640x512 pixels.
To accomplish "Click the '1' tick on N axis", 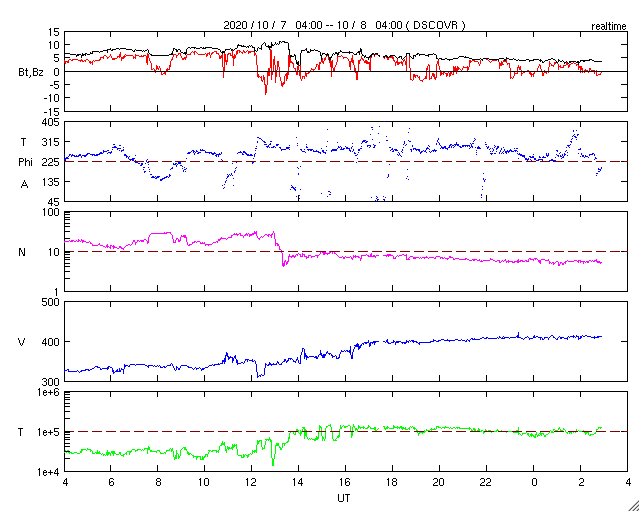I will 56,291.
